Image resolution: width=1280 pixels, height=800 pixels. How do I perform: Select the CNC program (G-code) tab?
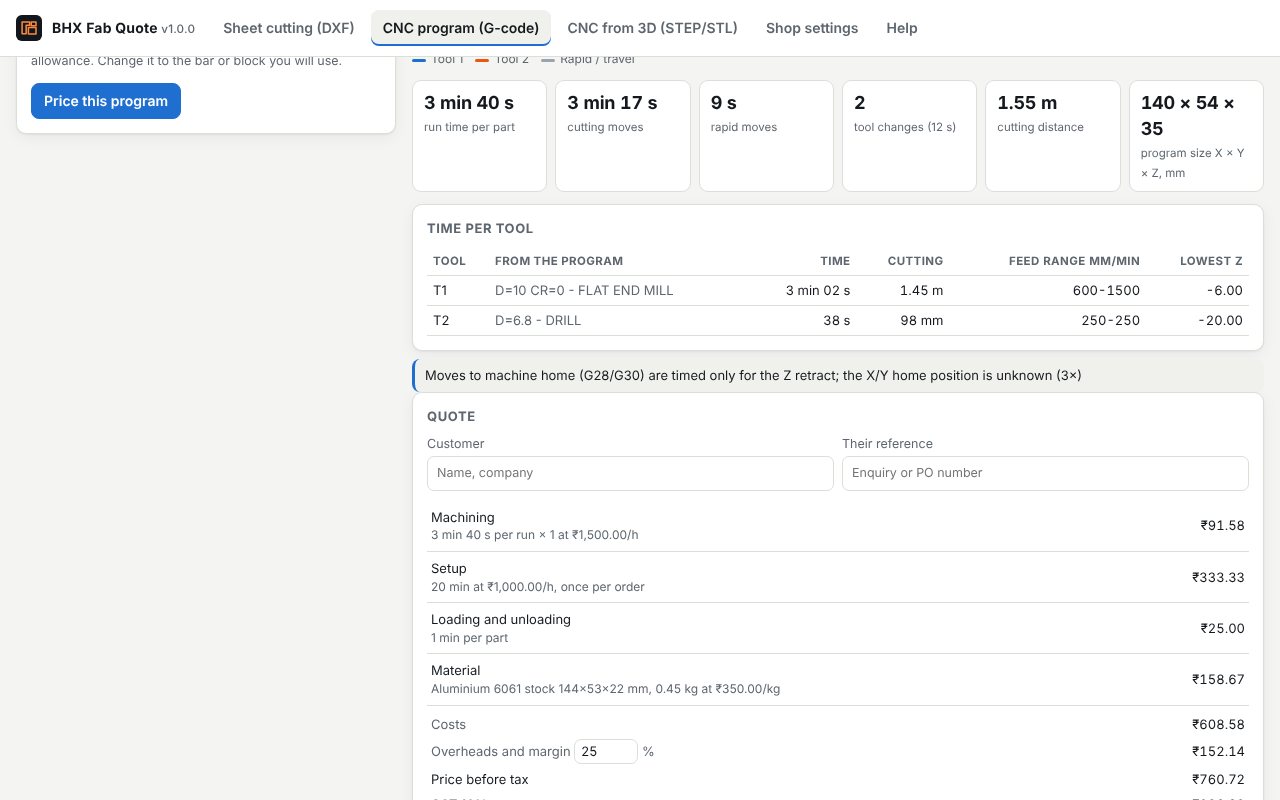pyautogui.click(x=461, y=28)
